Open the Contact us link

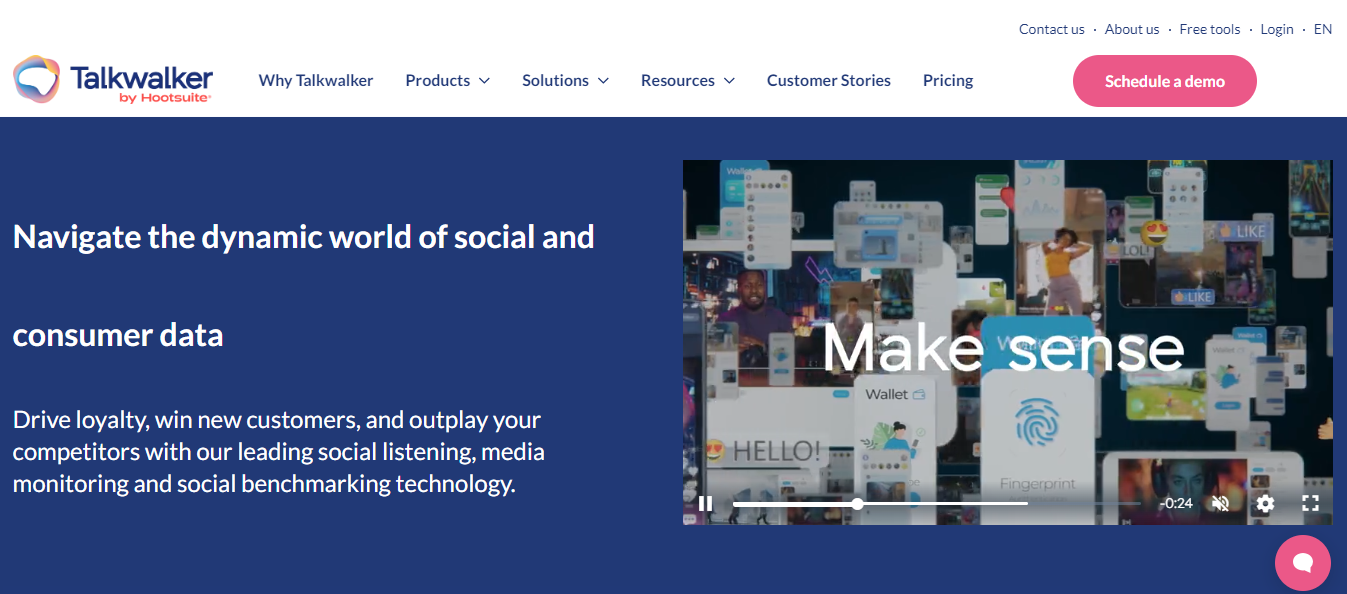pos(1051,29)
